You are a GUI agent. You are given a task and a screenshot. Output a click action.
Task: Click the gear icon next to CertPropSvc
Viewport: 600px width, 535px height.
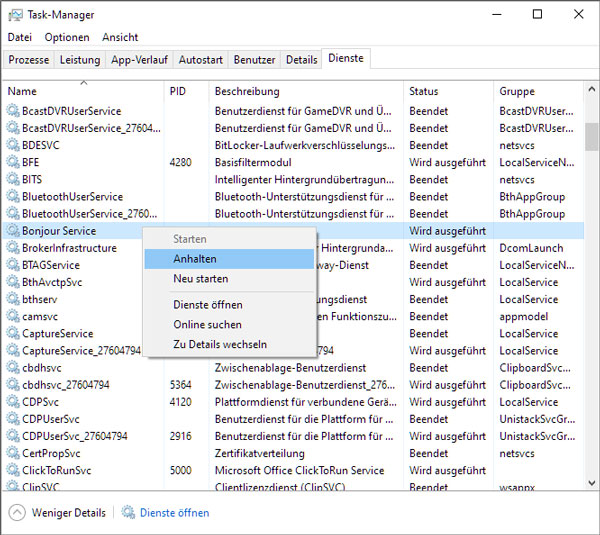[x=13, y=453]
